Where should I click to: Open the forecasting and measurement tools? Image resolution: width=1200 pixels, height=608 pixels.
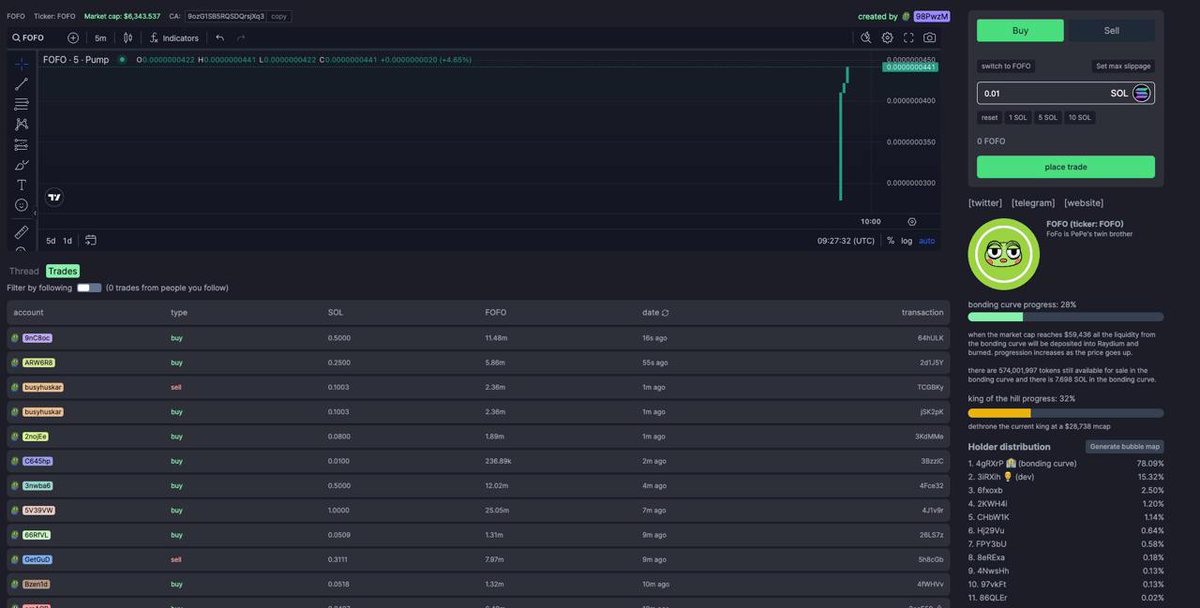point(21,144)
